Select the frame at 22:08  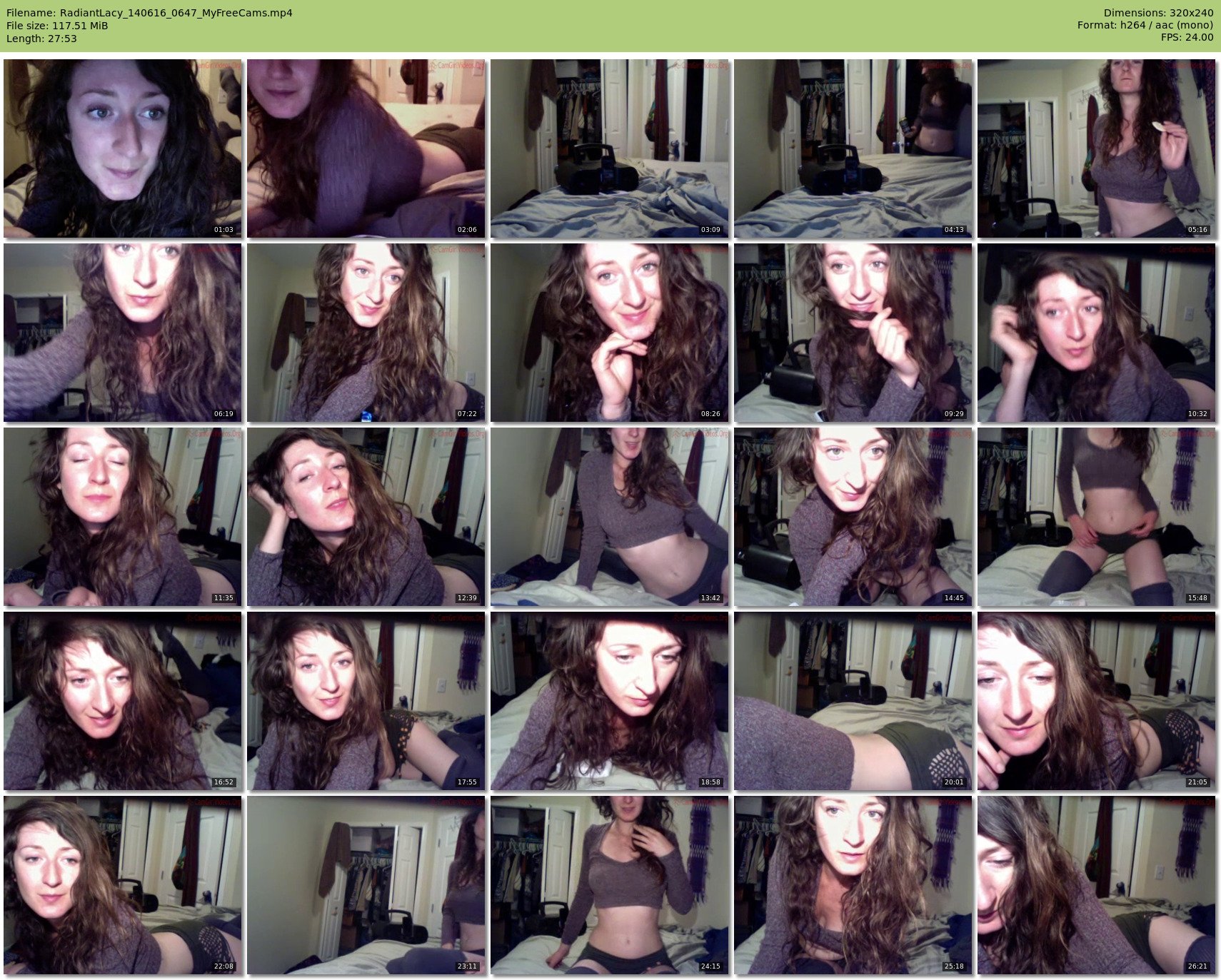123,885
